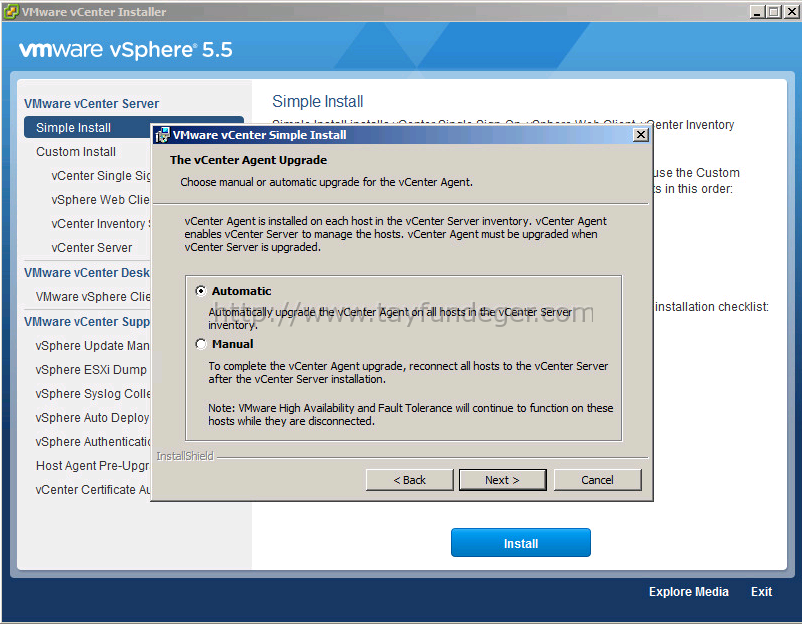The width and height of the screenshot is (802, 624).
Task: Select vSphere ESXi Dump Collector entry
Action: tap(91, 369)
